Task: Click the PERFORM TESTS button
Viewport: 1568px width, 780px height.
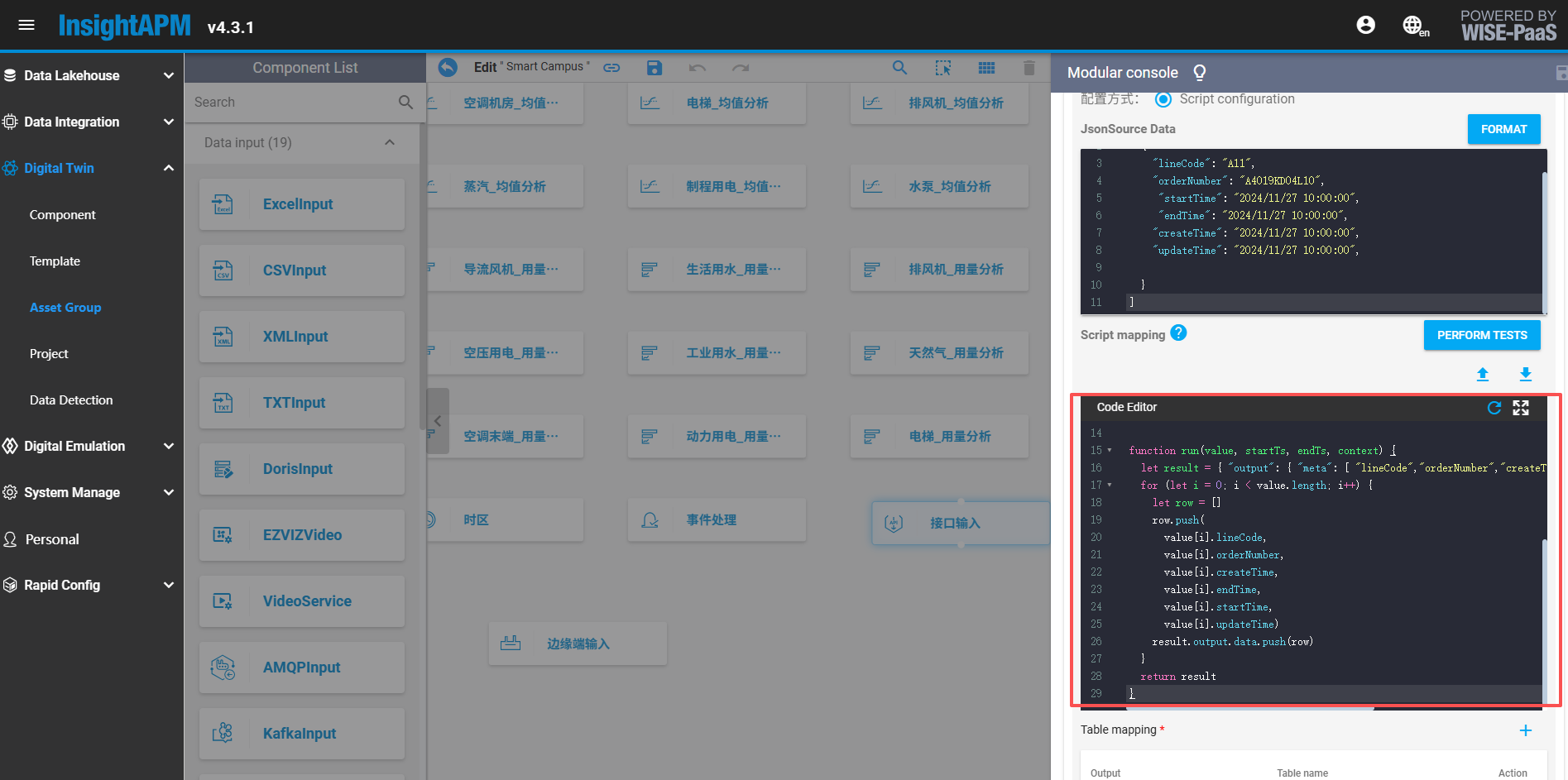Action: click(x=1481, y=335)
